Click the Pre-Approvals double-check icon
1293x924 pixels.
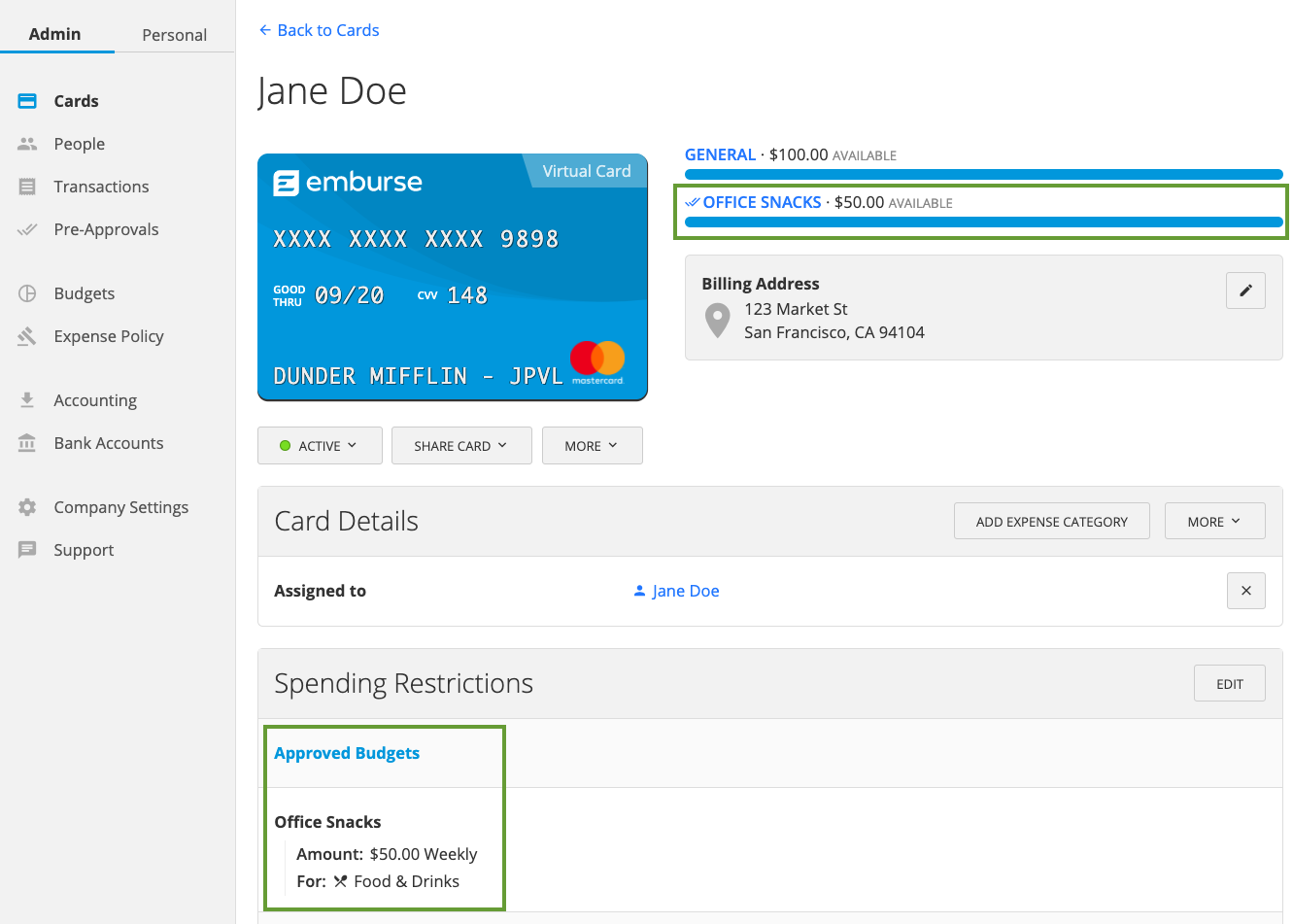click(27, 229)
